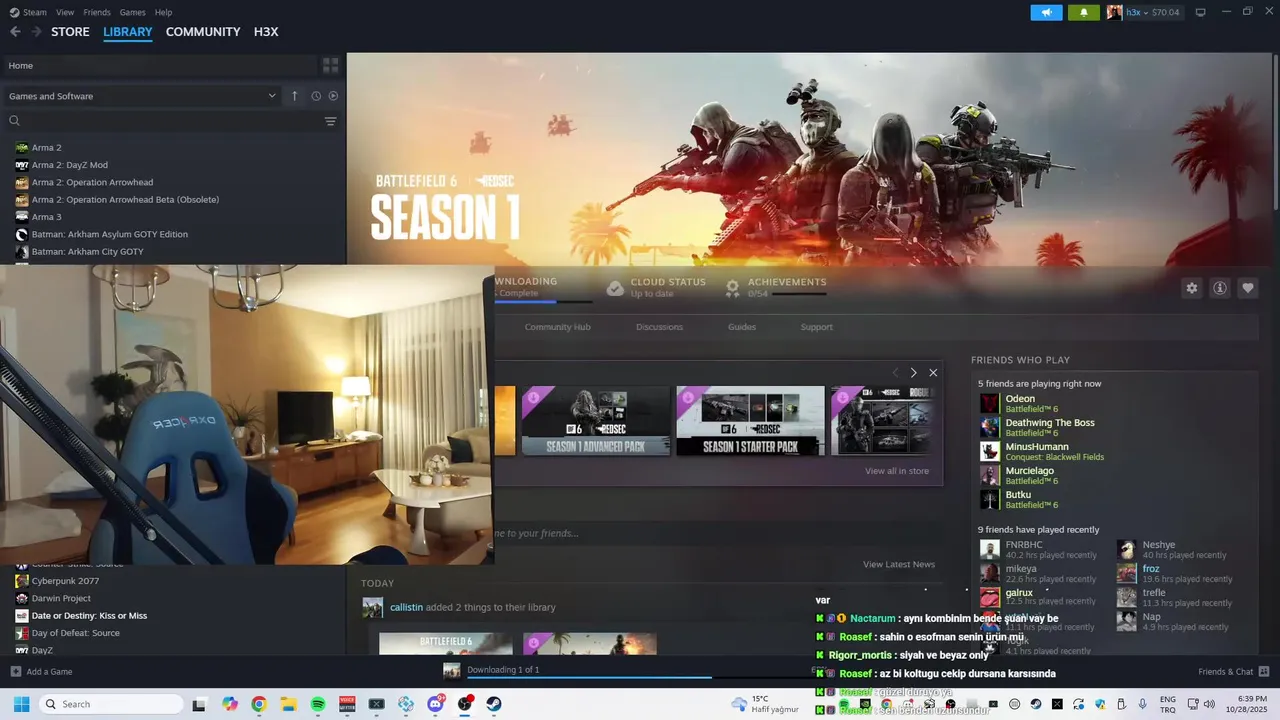The height and width of the screenshot is (720, 1280).
Task: Go to previous DLC carousel item
Action: pos(896,372)
